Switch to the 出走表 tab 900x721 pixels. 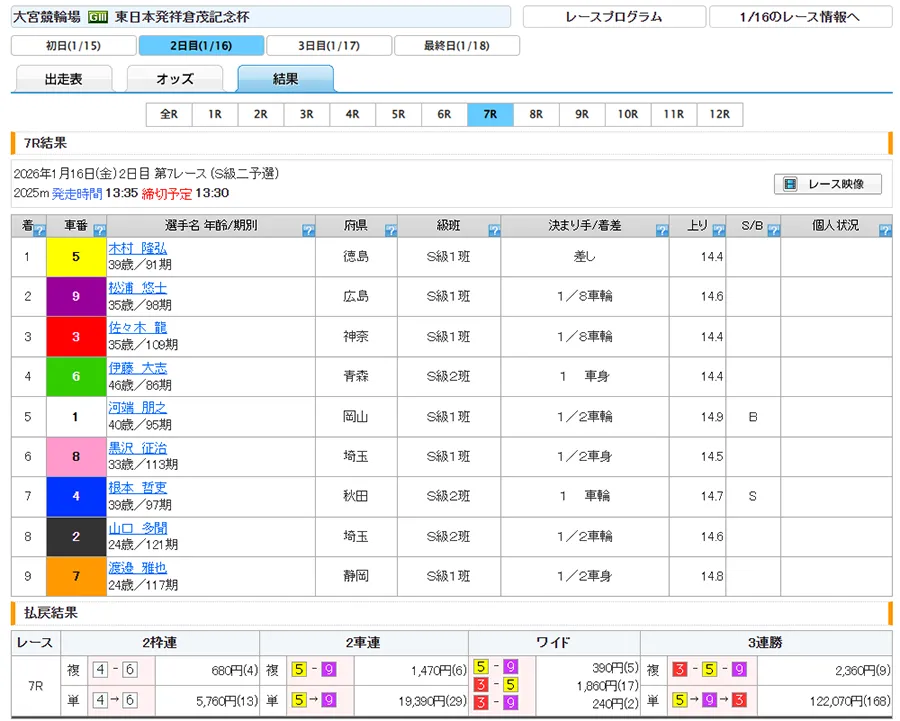coord(64,79)
